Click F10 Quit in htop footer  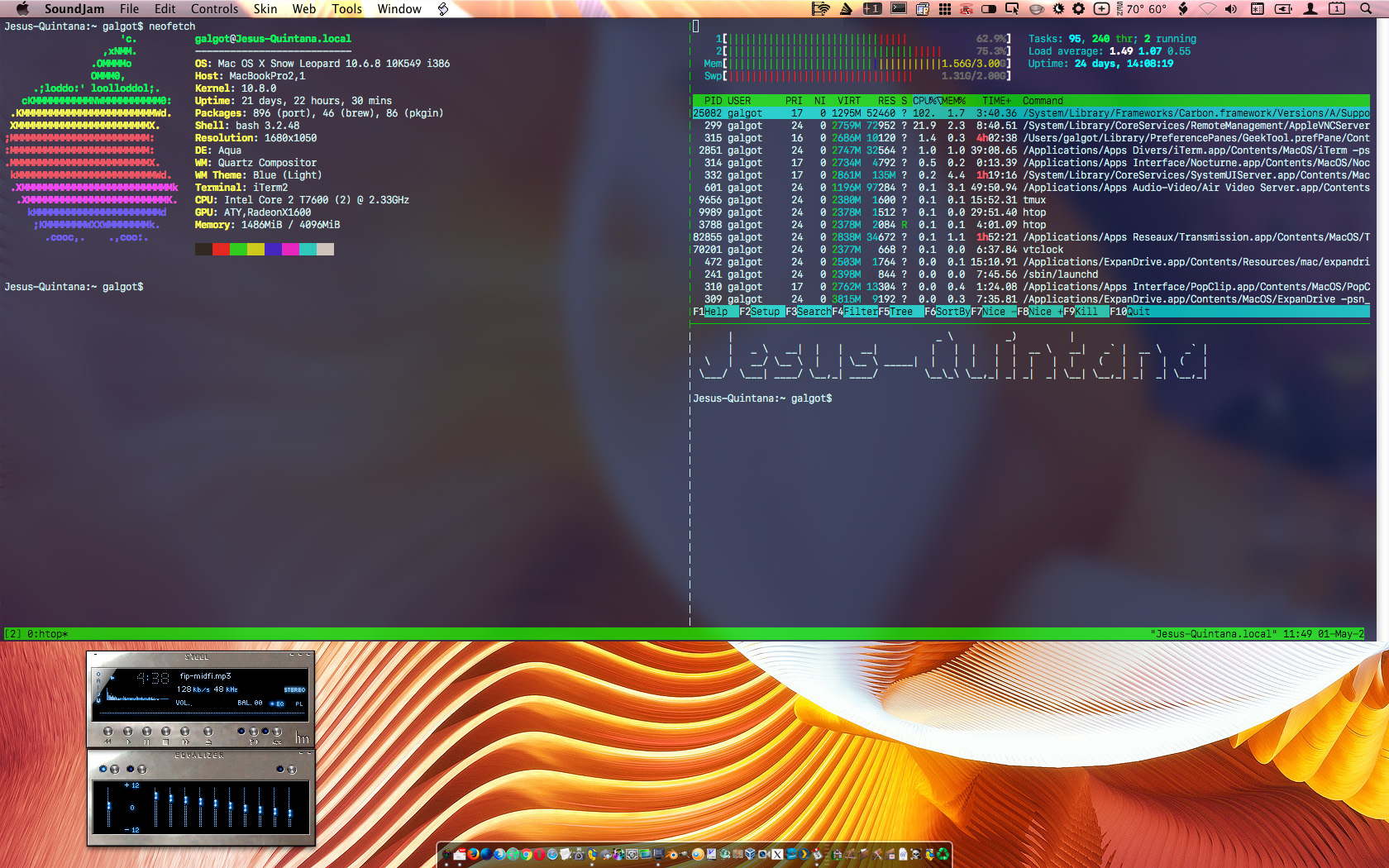1129,312
